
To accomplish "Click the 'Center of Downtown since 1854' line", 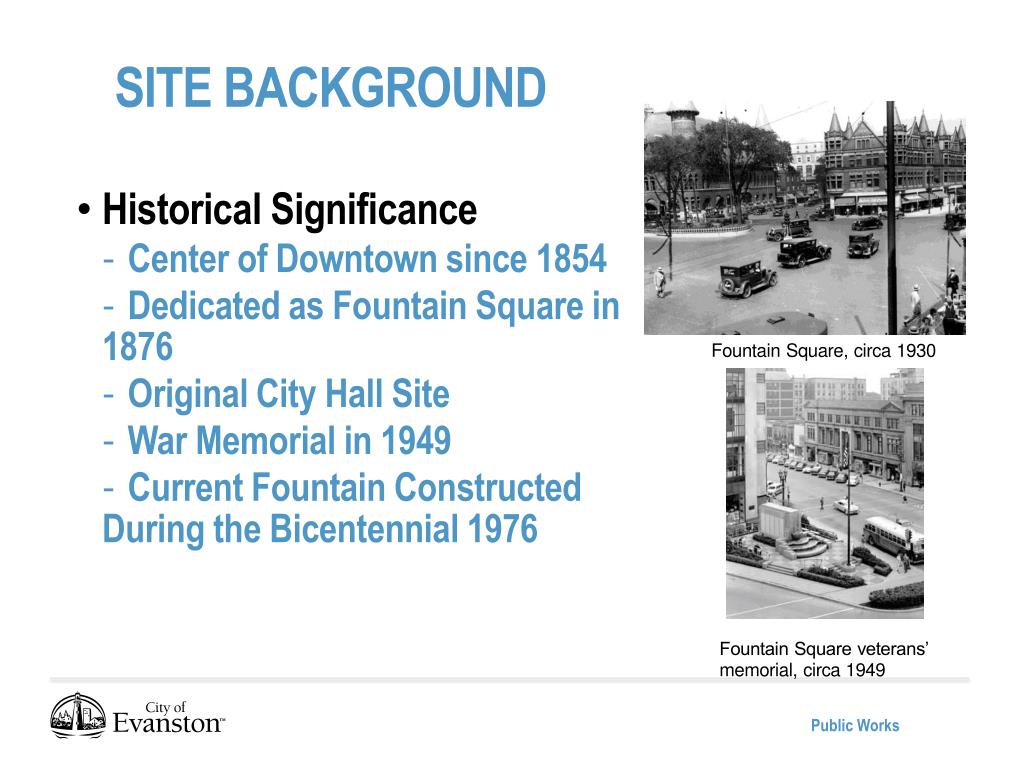I will pyautogui.click(x=367, y=259).
